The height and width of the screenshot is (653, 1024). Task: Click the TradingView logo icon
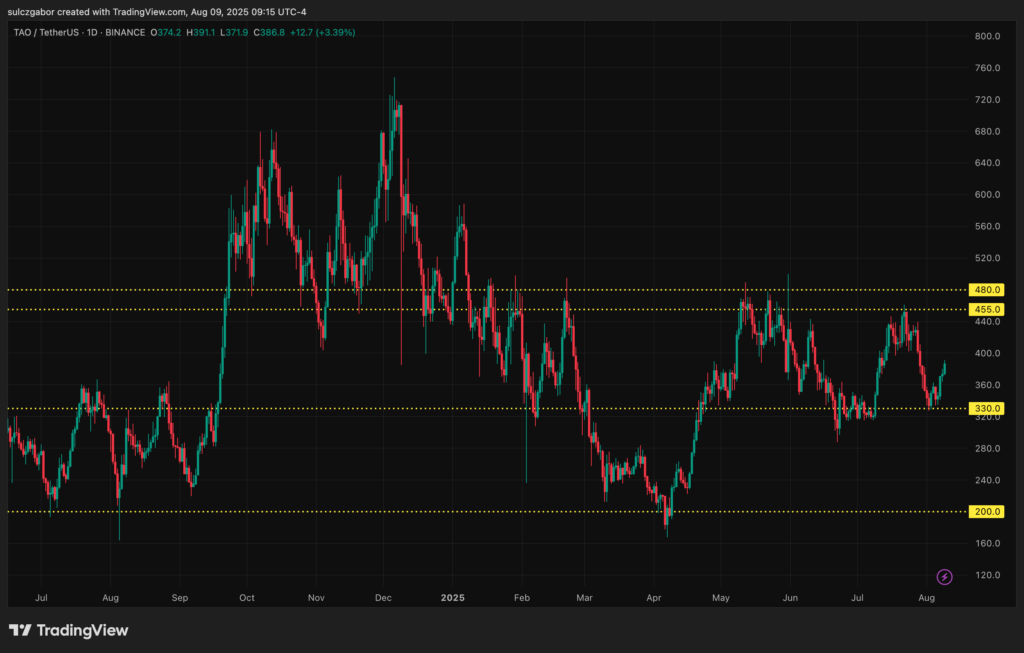tap(20, 630)
